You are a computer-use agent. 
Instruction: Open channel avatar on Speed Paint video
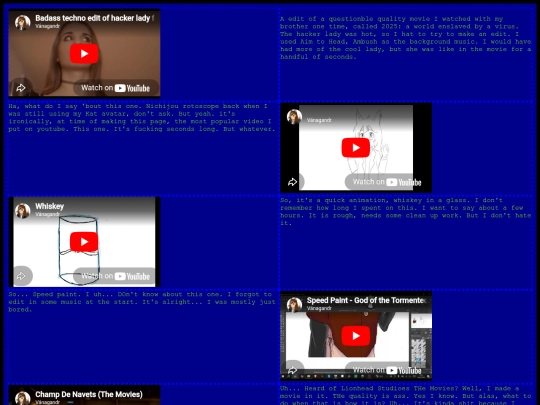tap(294, 305)
